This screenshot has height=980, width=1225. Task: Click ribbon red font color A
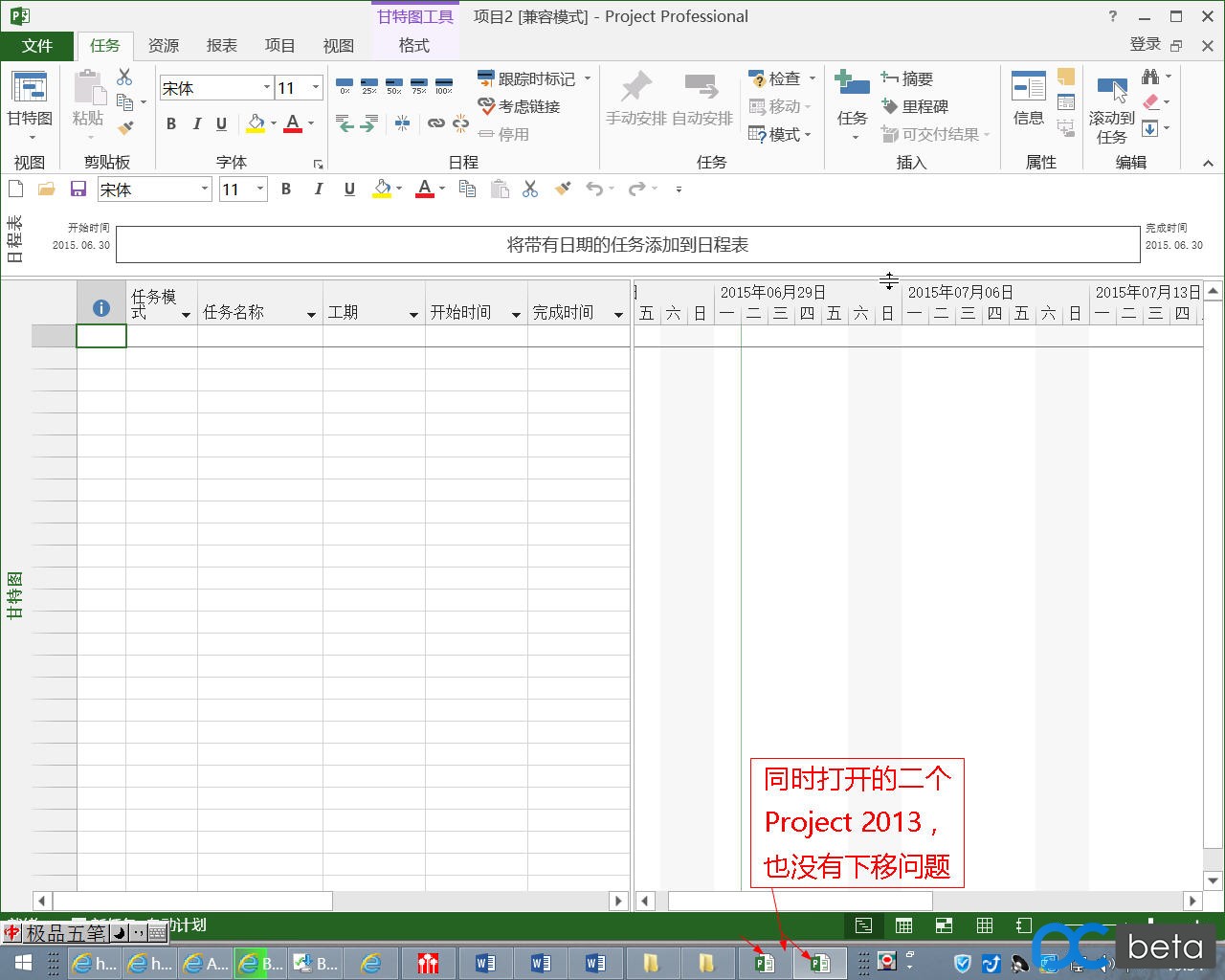(x=293, y=123)
